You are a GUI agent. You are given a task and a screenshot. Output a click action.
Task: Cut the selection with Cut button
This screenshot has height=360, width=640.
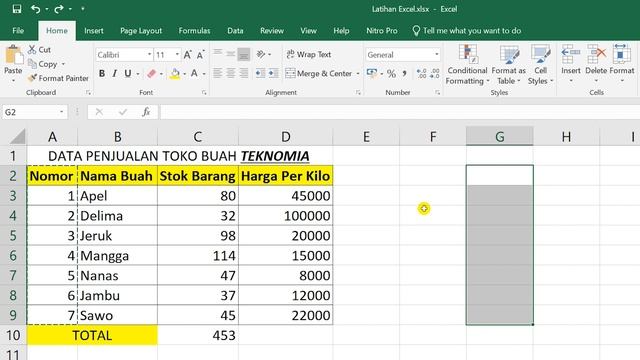(40, 50)
